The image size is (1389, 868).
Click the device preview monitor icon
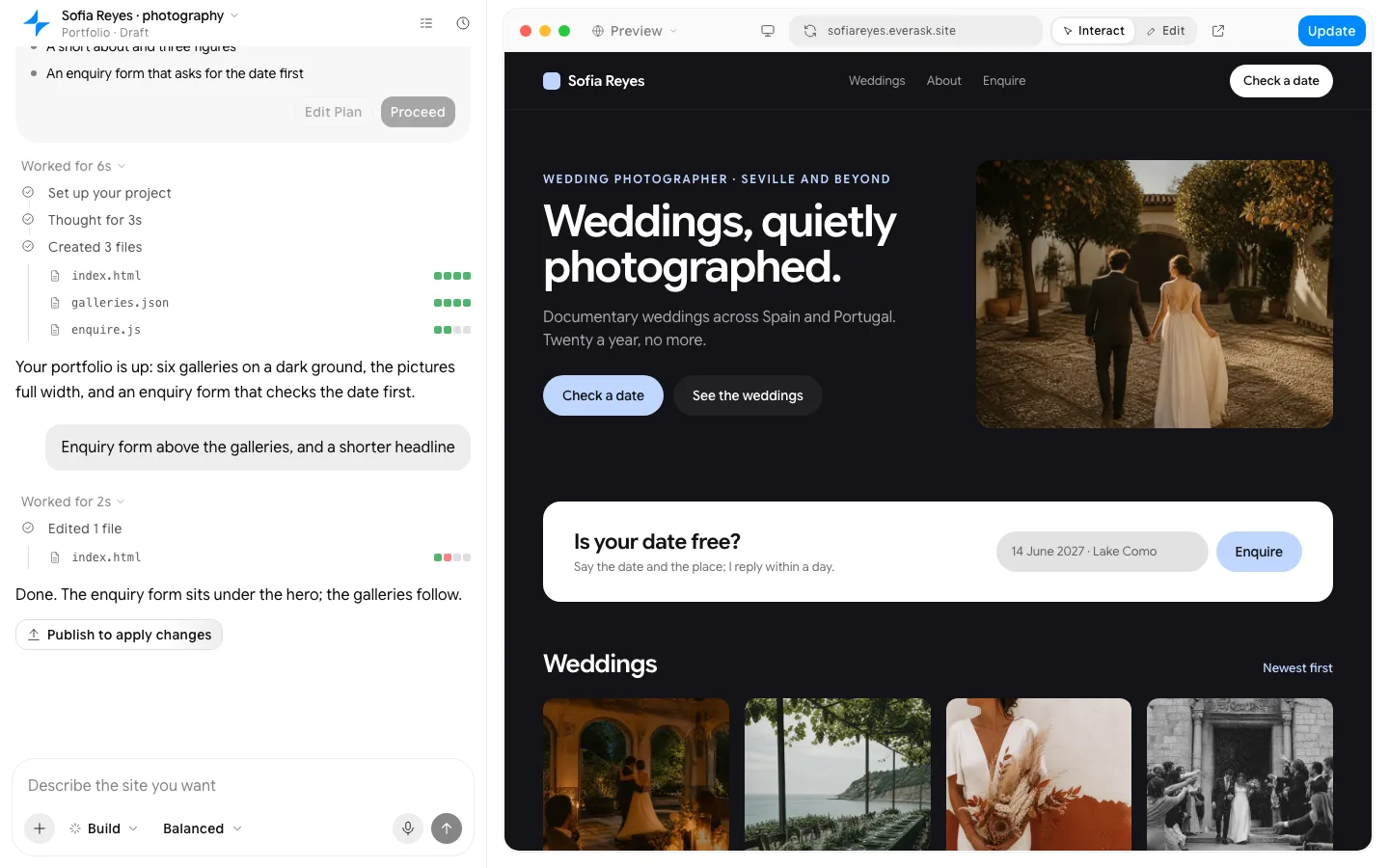click(768, 31)
